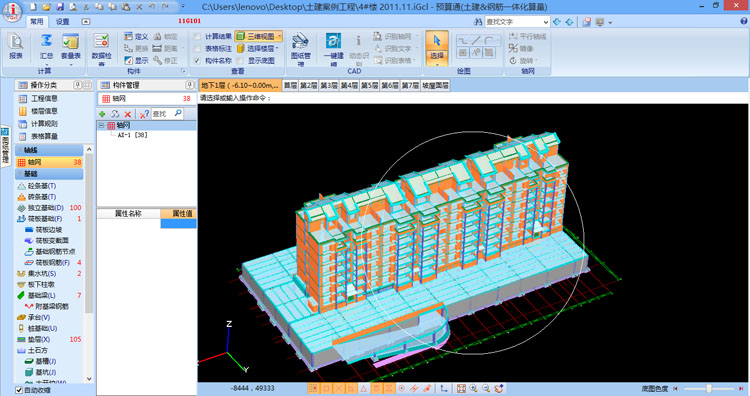This screenshot has height=396, width=750.
Task: Open the 报表 report tool
Action: point(16,46)
